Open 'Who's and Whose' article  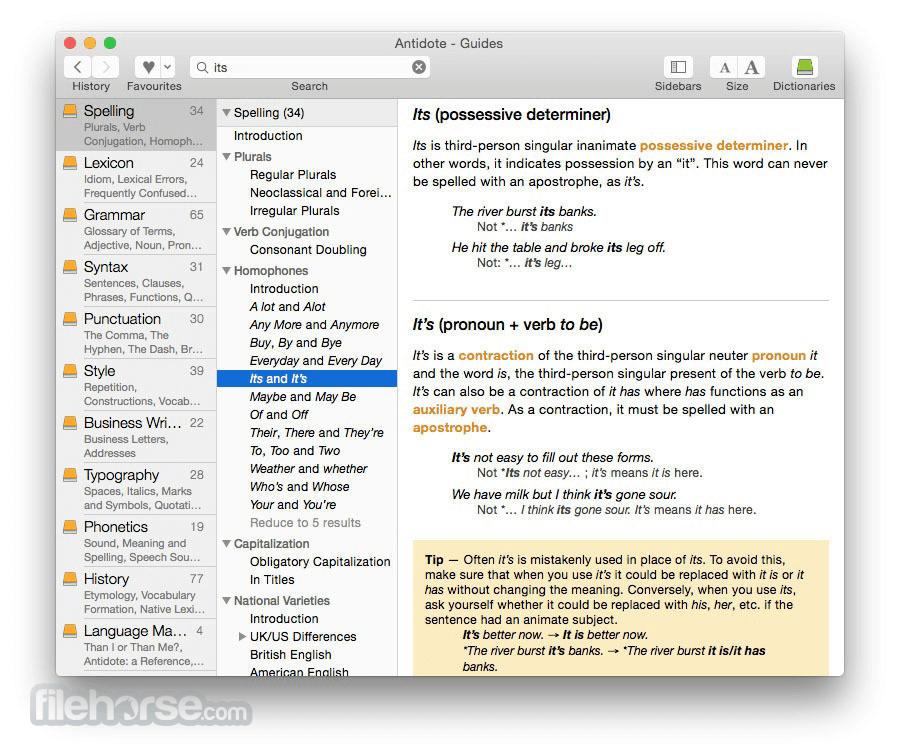point(300,487)
